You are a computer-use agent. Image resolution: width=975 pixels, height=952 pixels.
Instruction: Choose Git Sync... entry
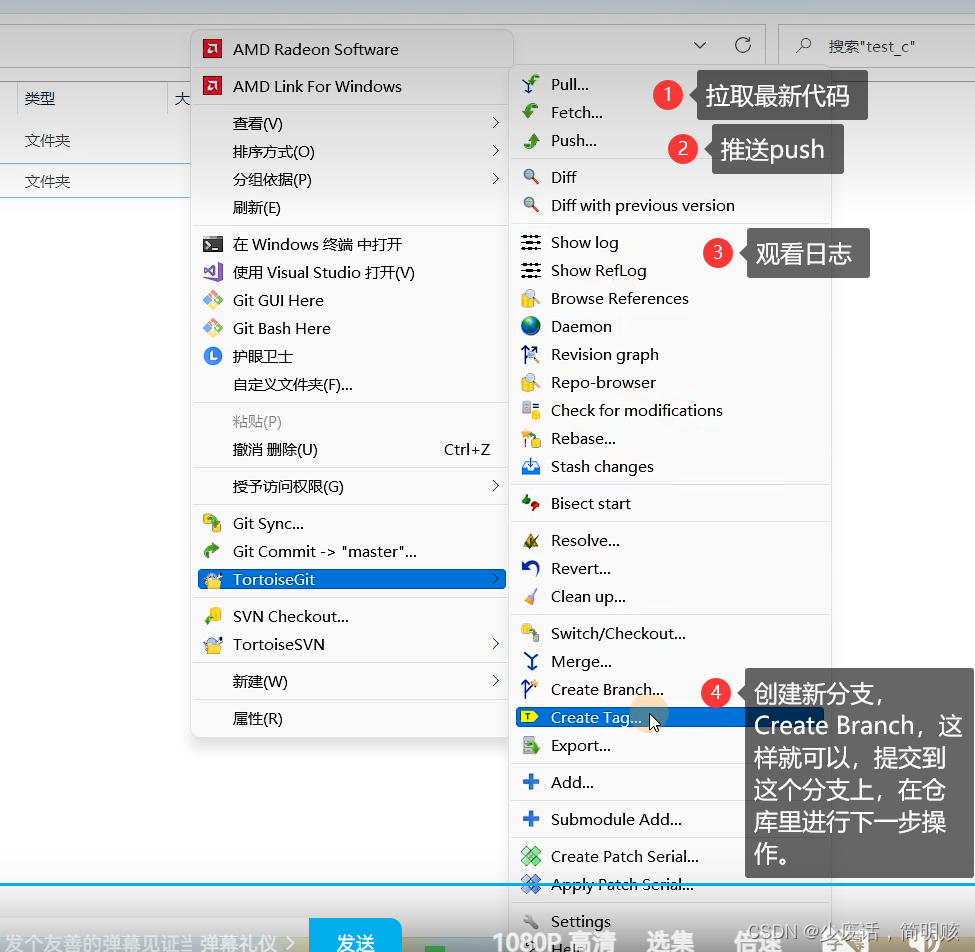[351, 523]
